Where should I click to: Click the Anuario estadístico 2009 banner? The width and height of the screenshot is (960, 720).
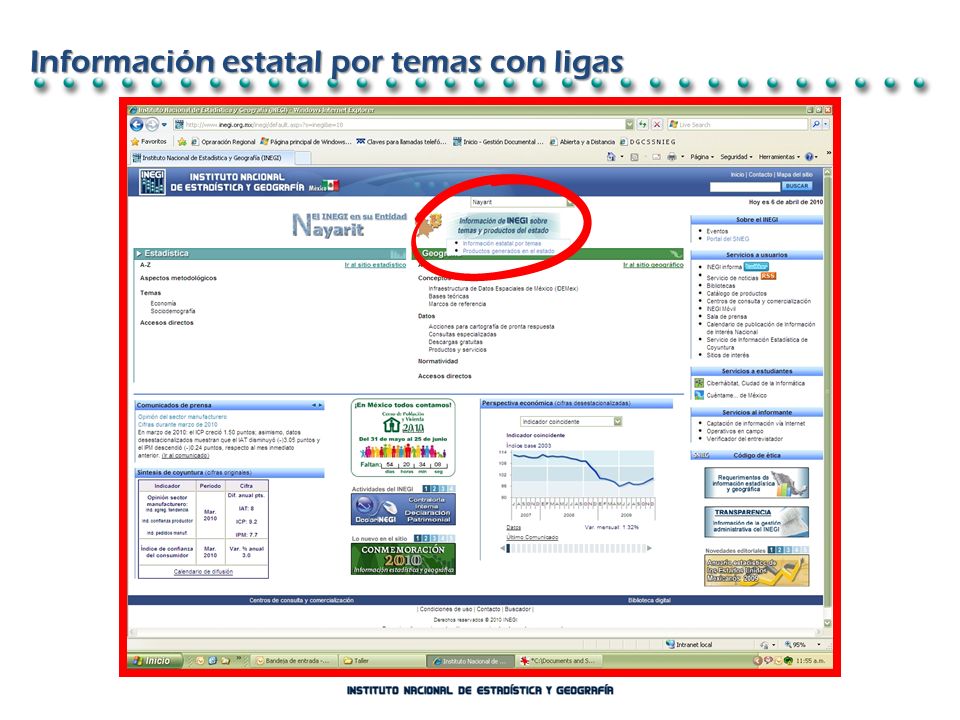pos(757,570)
